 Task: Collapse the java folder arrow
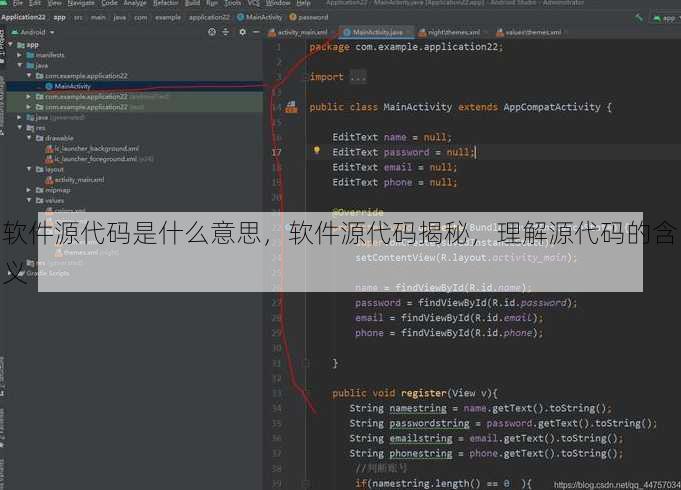[20, 65]
